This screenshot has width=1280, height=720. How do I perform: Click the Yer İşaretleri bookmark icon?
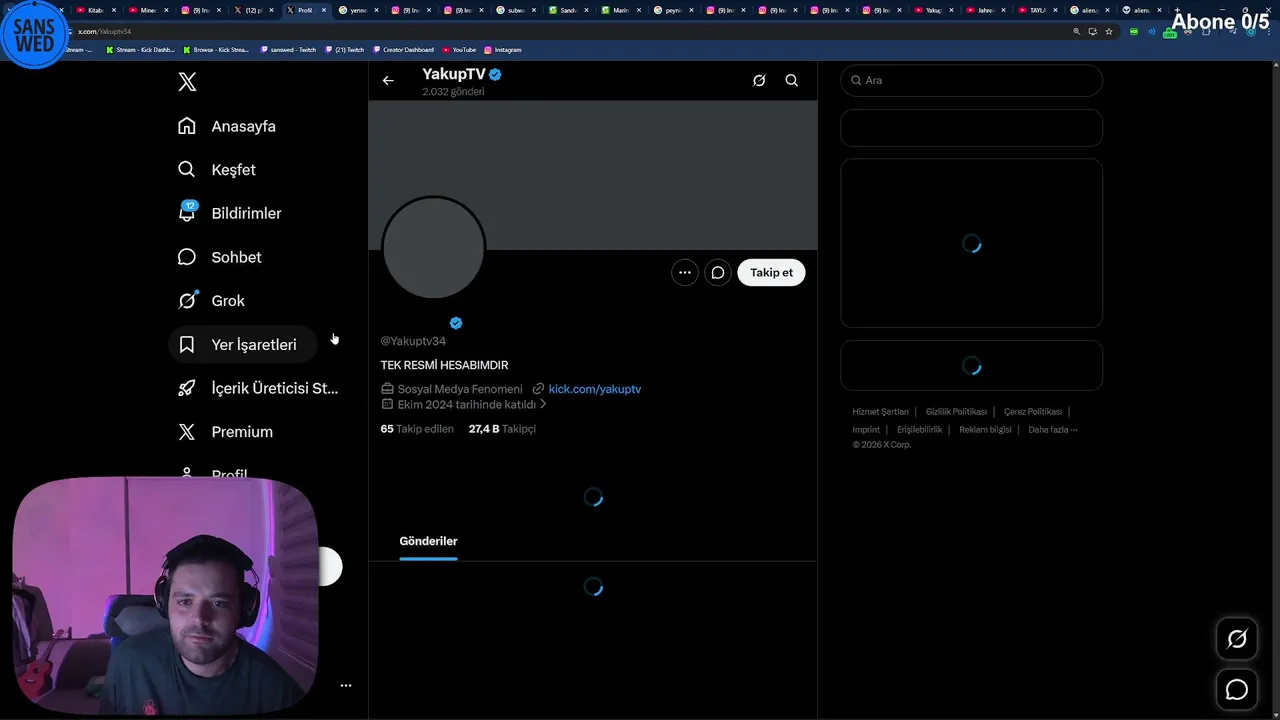point(187,344)
